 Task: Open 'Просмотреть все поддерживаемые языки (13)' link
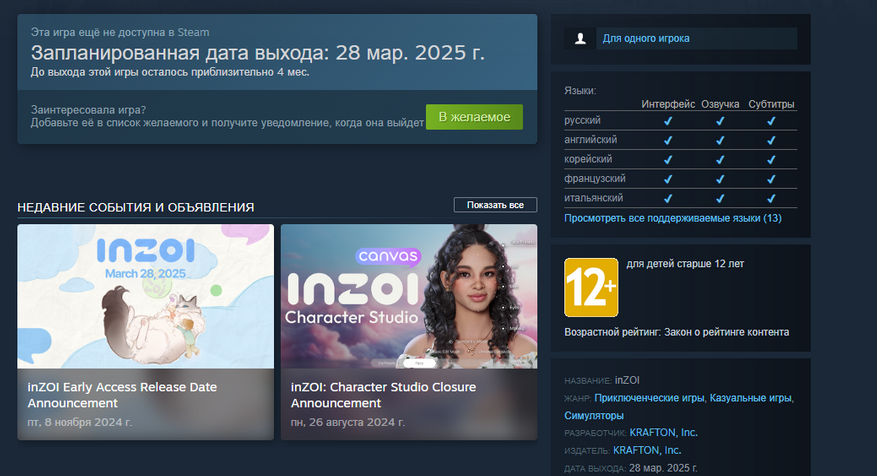tap(673, 218)
